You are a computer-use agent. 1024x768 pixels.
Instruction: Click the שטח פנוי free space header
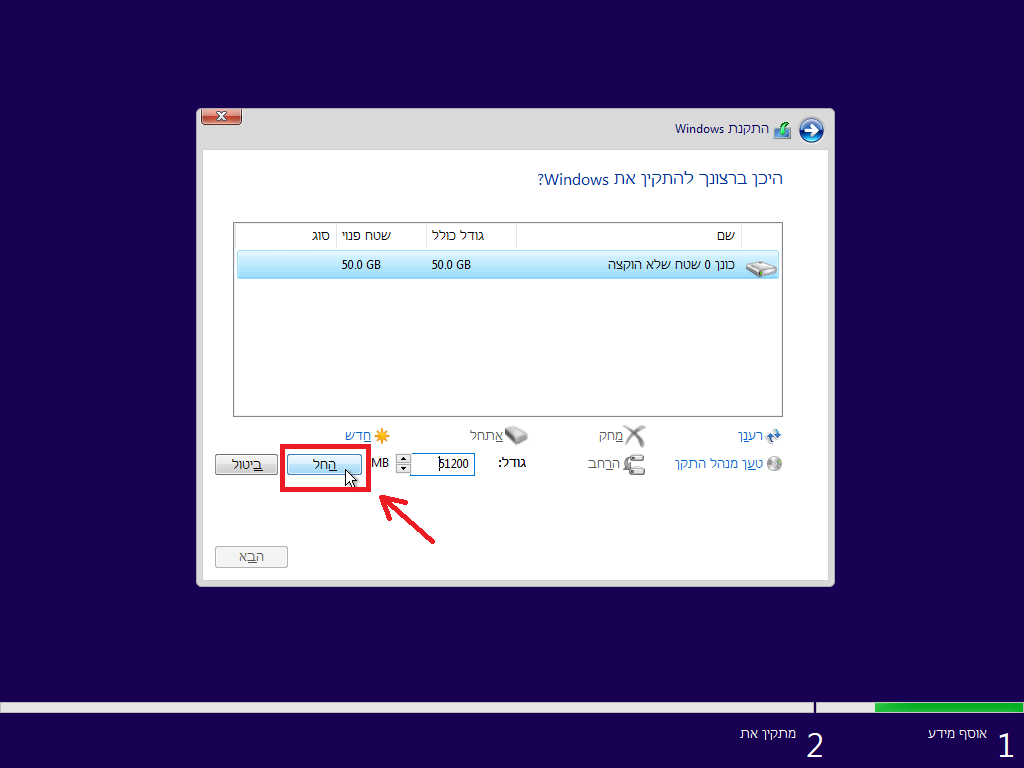[x=381, y=236]
